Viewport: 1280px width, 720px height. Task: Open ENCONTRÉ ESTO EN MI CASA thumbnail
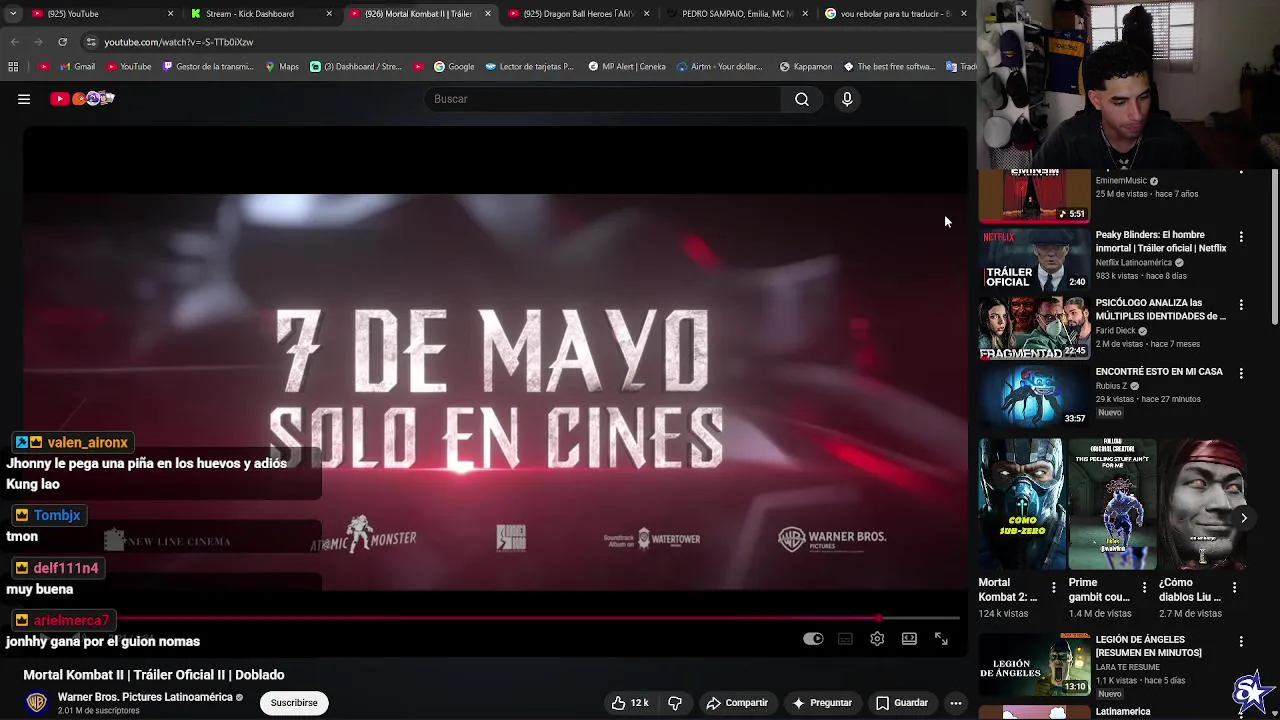(x=1034, y=396)
